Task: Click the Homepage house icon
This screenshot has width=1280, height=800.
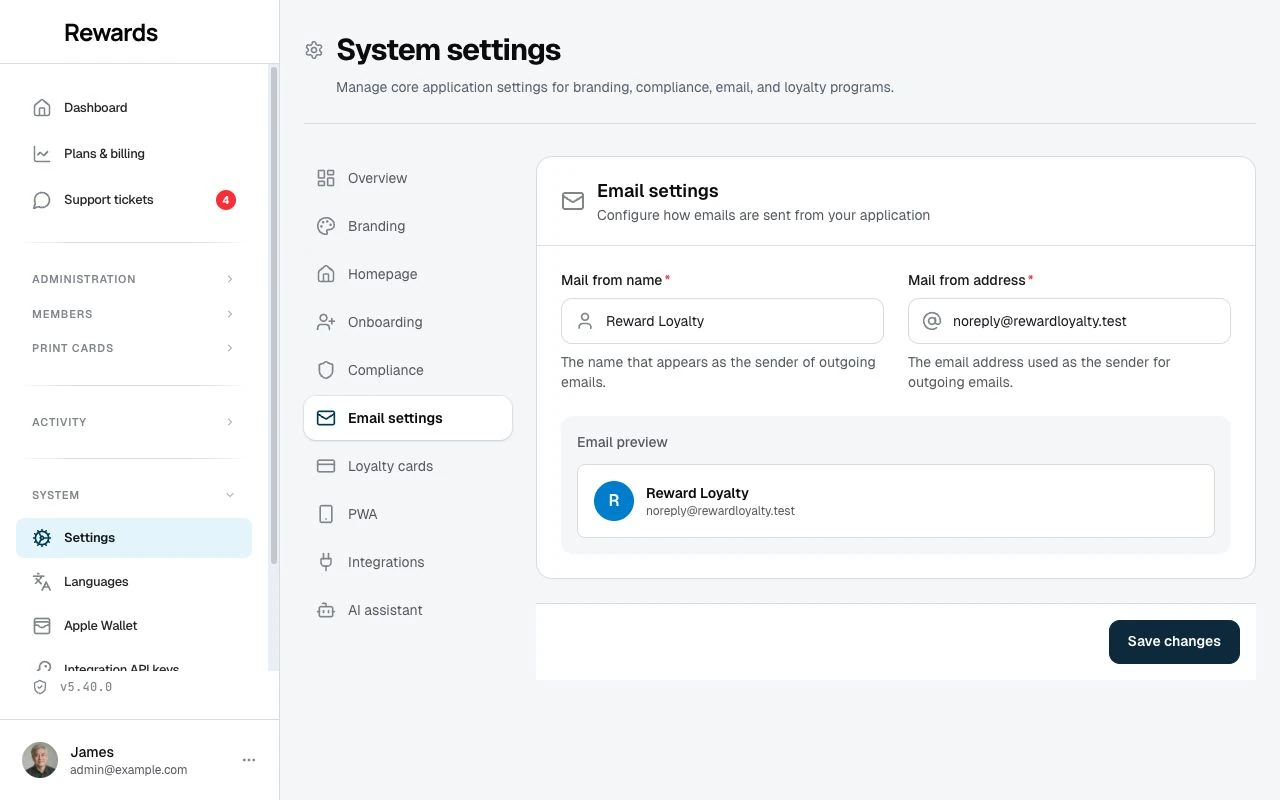Action: coord(326,274)
